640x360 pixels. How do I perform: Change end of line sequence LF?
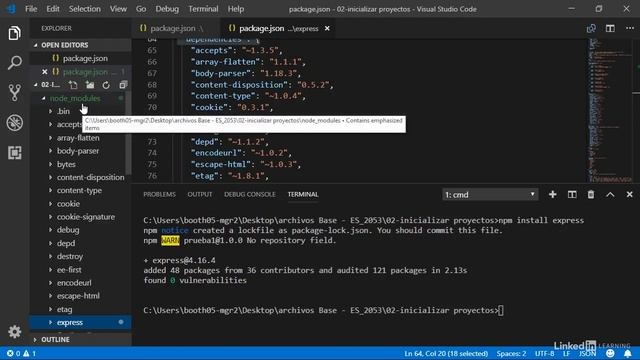[567, 353]
